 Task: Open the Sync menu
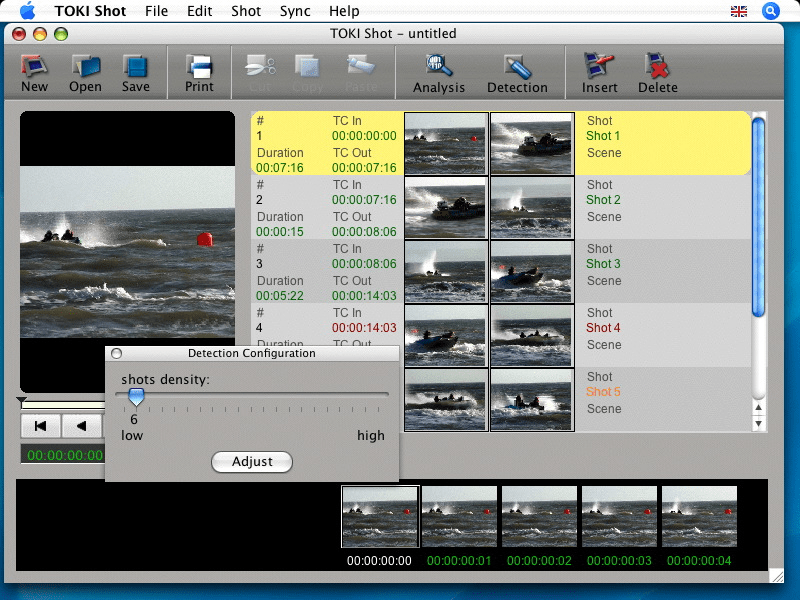295,11
